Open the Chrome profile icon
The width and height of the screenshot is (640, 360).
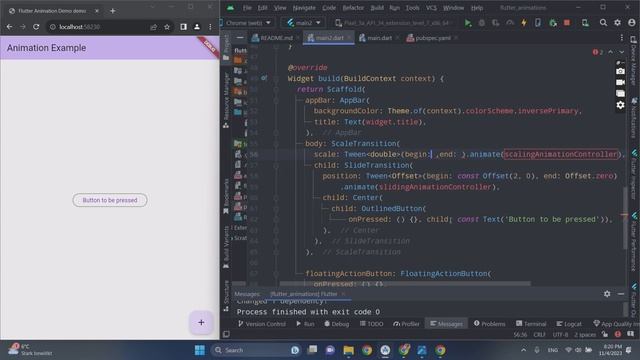pyautogui.click(x=197, y=27)
